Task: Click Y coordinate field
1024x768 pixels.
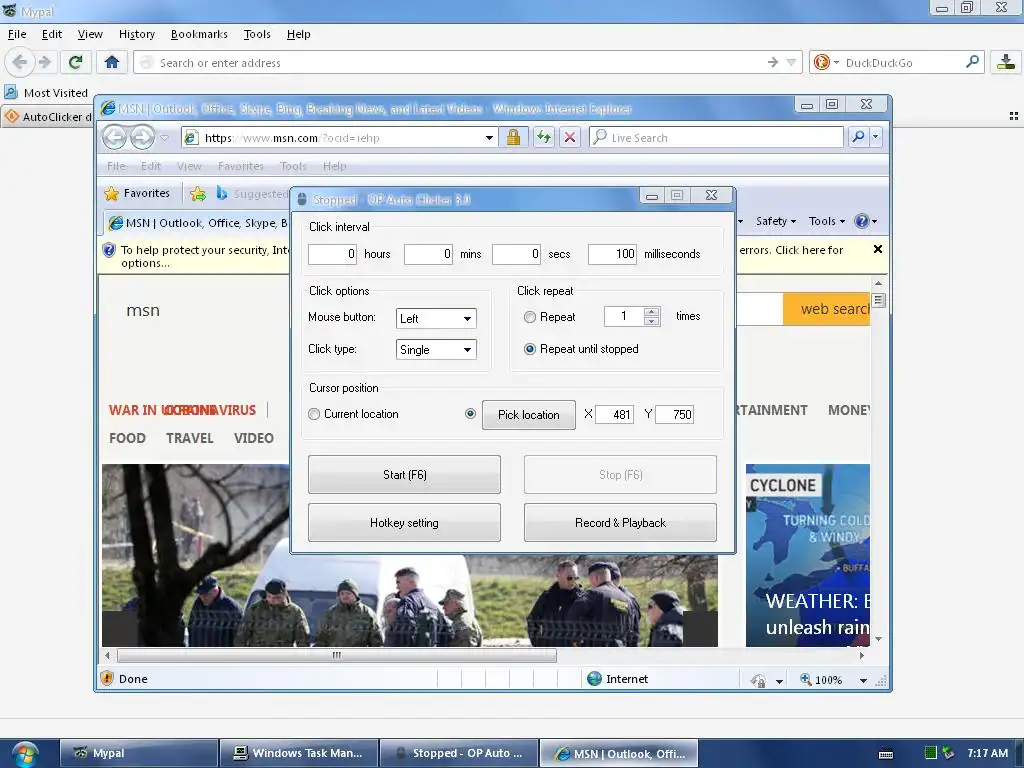Action: 675,414
